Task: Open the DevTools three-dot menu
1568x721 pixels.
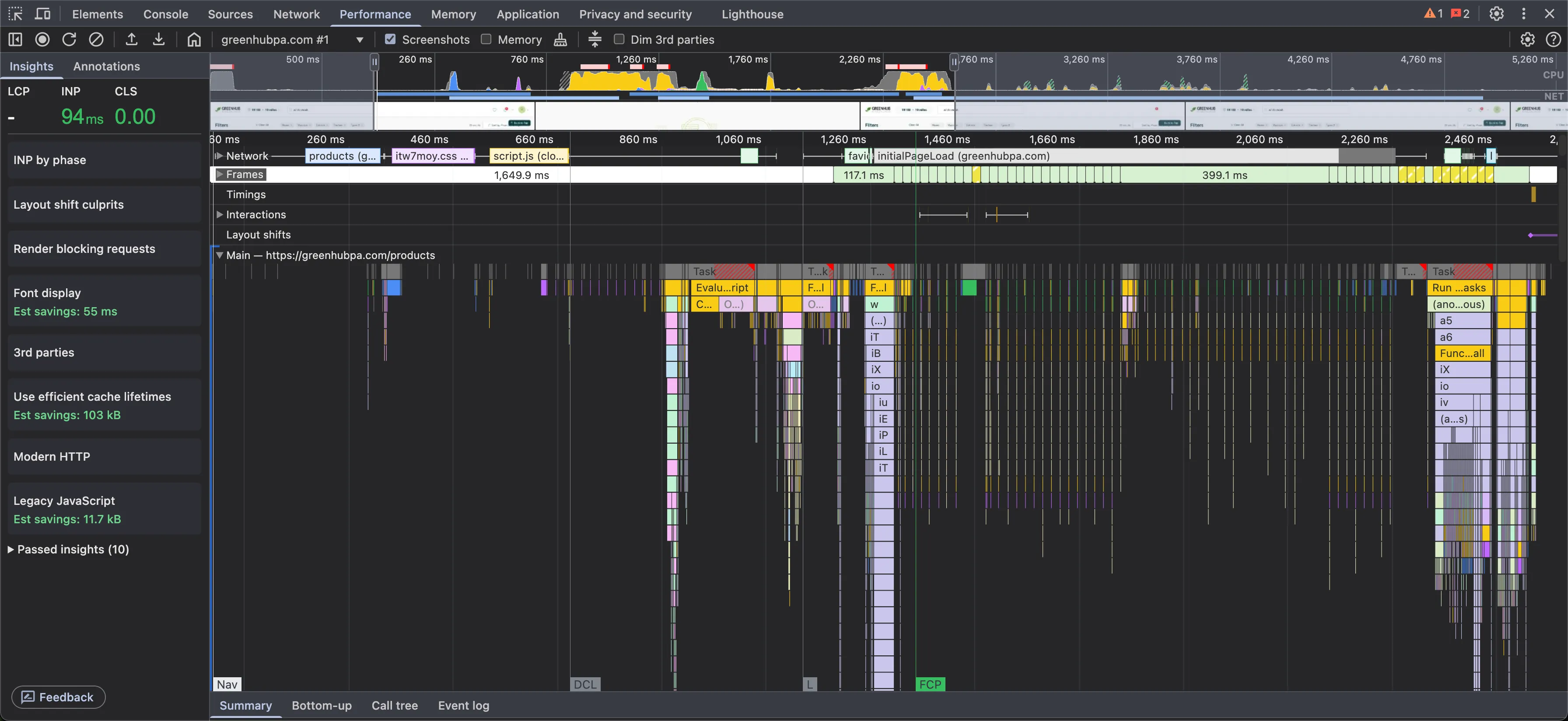Action: 1523,14
